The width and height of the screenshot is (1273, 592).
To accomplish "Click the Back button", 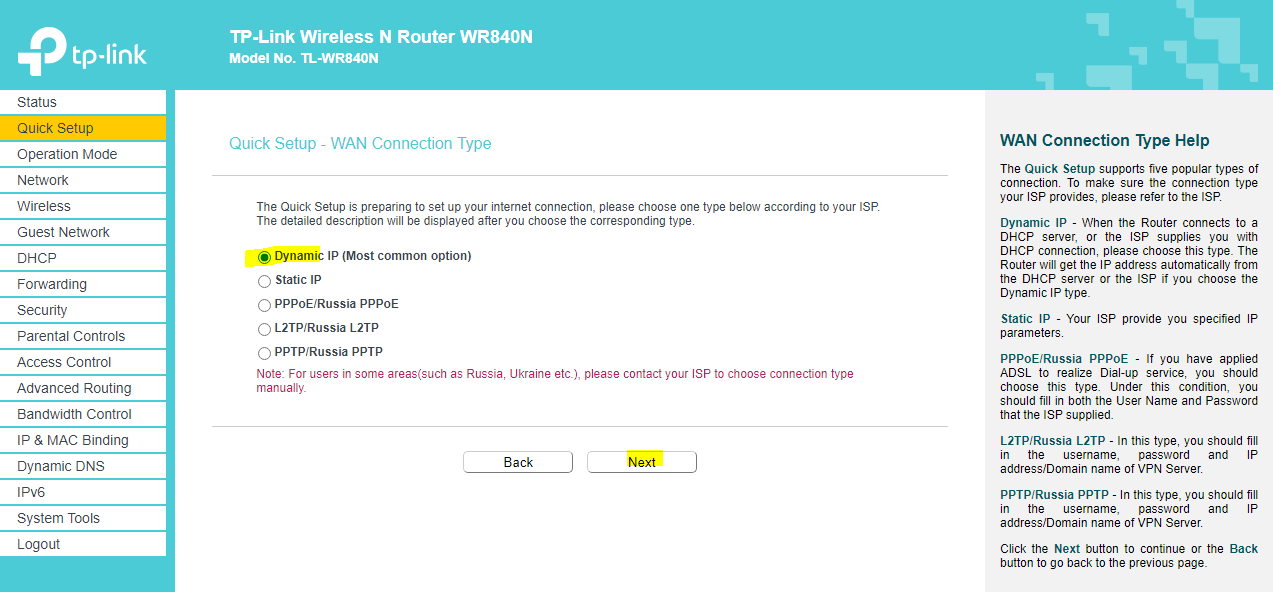I will click(518, 462).
